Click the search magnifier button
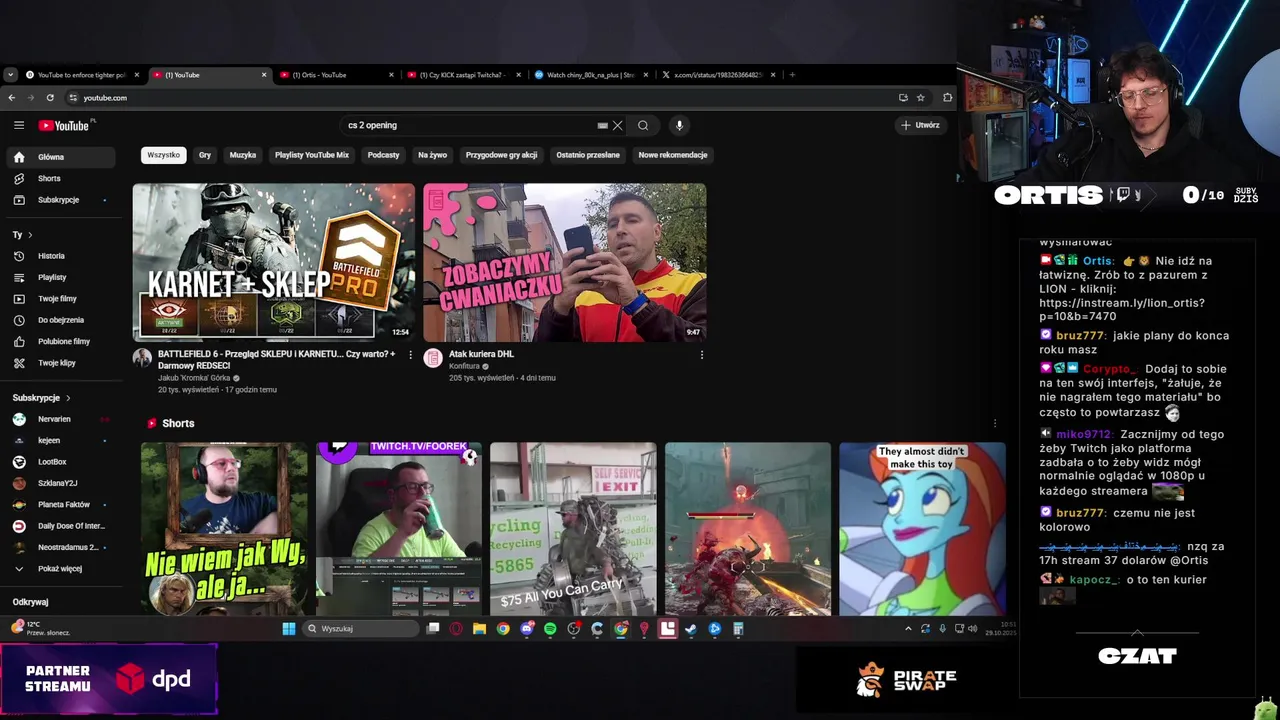This screenshot has height=720, width=1280. 643,125
